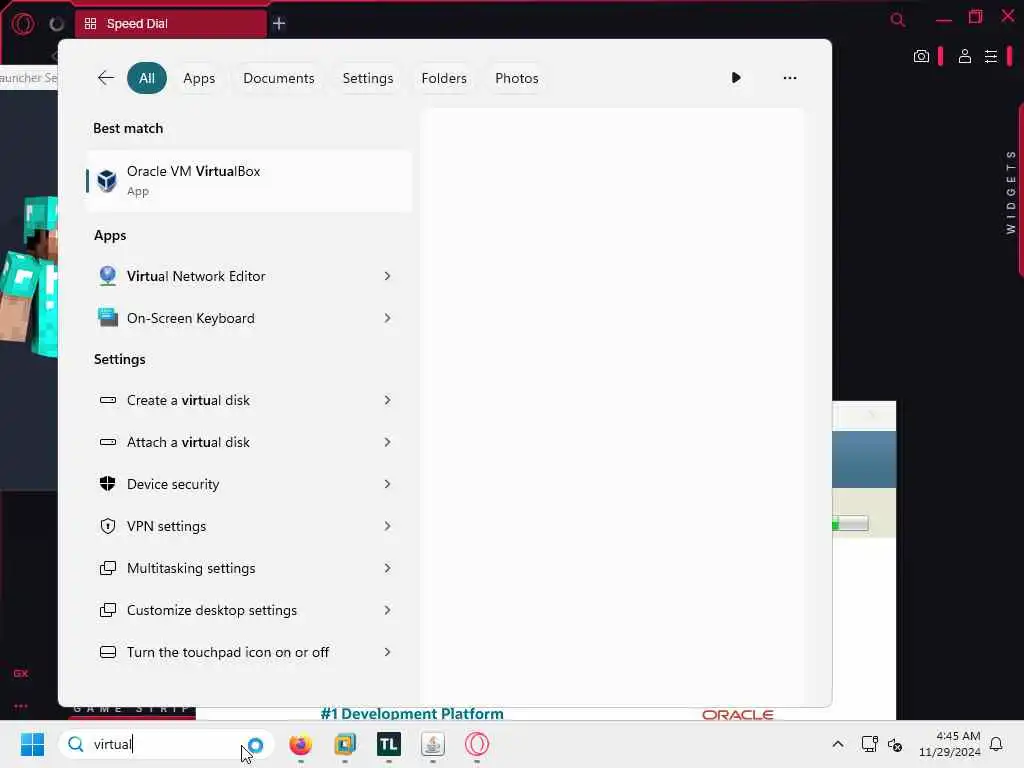Open Multitasking settings result
This screenshot has height=768, width=1024.
coord(249,568)
